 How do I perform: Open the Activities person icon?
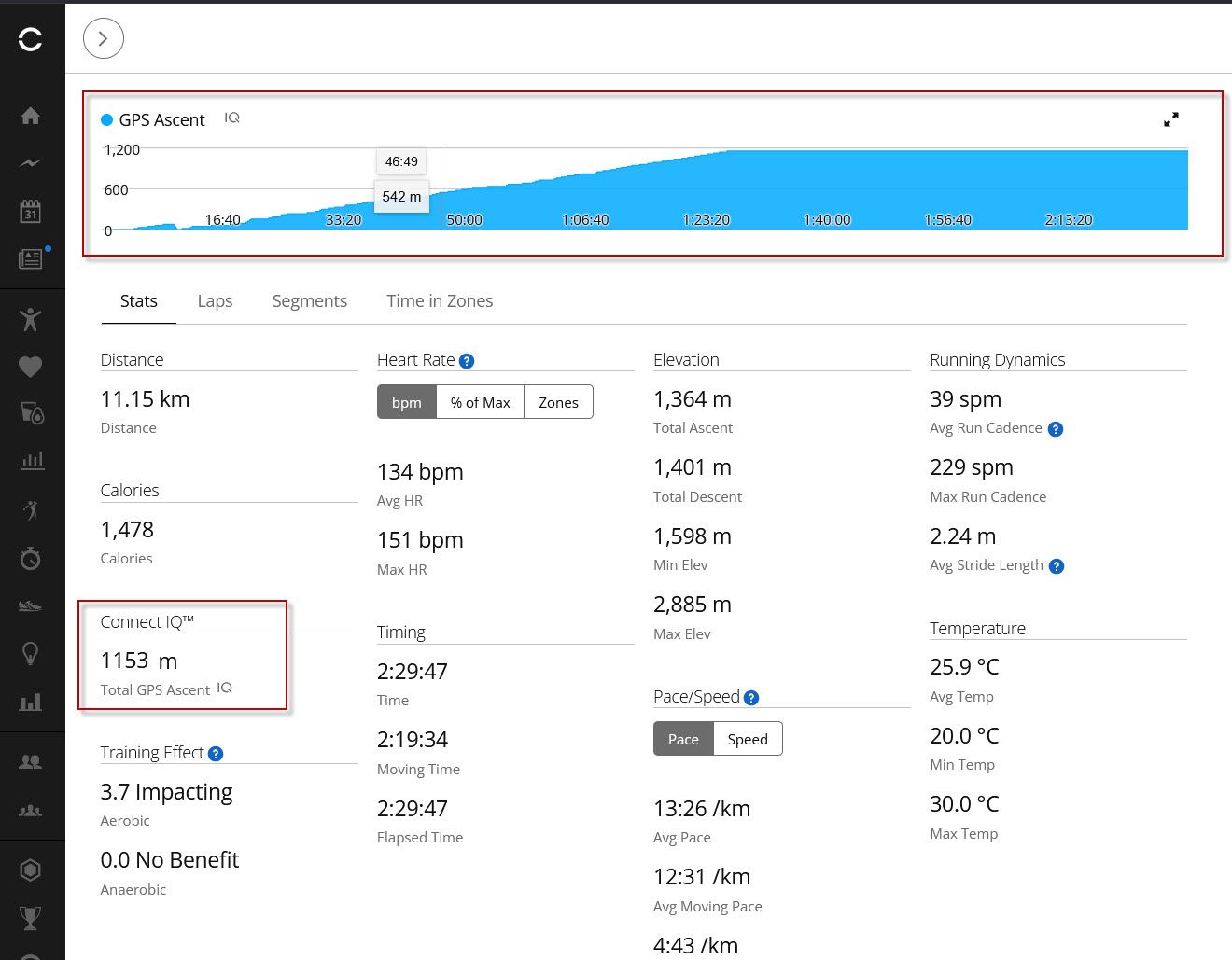point(30,319)
